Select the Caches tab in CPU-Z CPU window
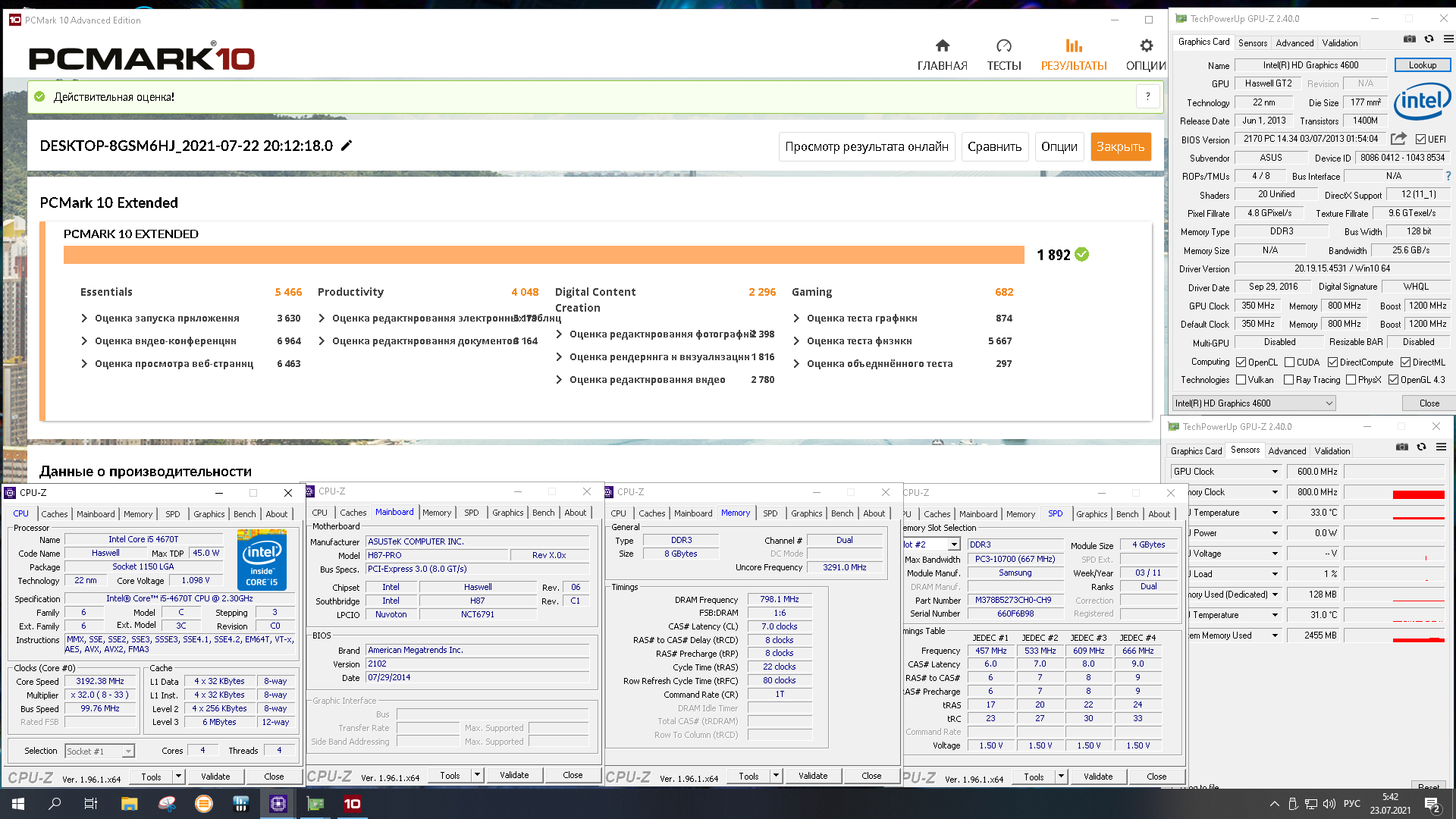The image size is (1456, 819). [x=55, y=514]
